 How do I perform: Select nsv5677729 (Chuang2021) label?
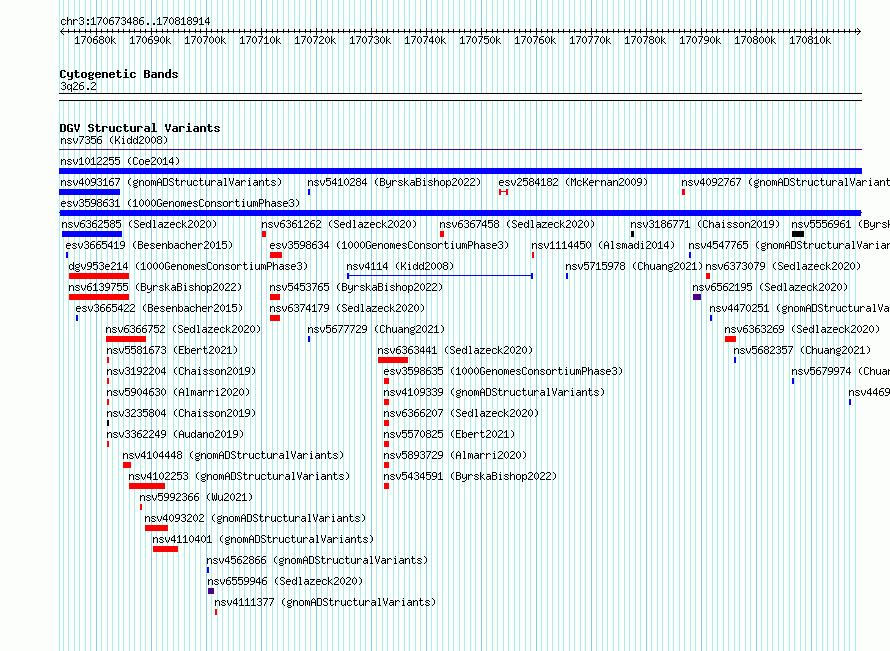pos(376,329)
